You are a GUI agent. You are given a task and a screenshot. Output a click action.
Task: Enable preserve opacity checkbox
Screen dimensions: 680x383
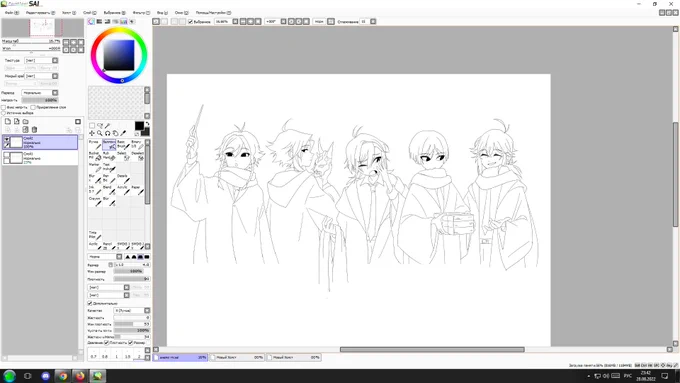[3, 107]
